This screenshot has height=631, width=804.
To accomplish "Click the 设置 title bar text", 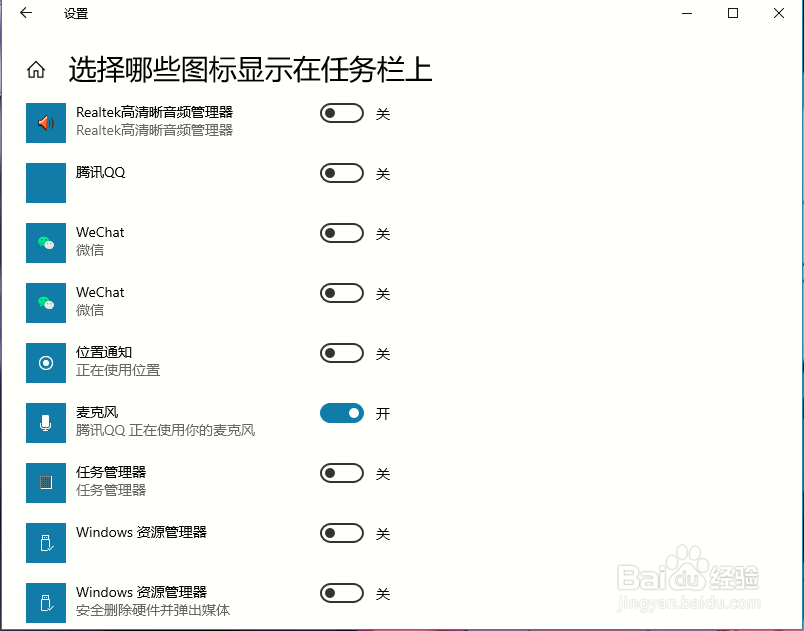I will tap(75, 14).
